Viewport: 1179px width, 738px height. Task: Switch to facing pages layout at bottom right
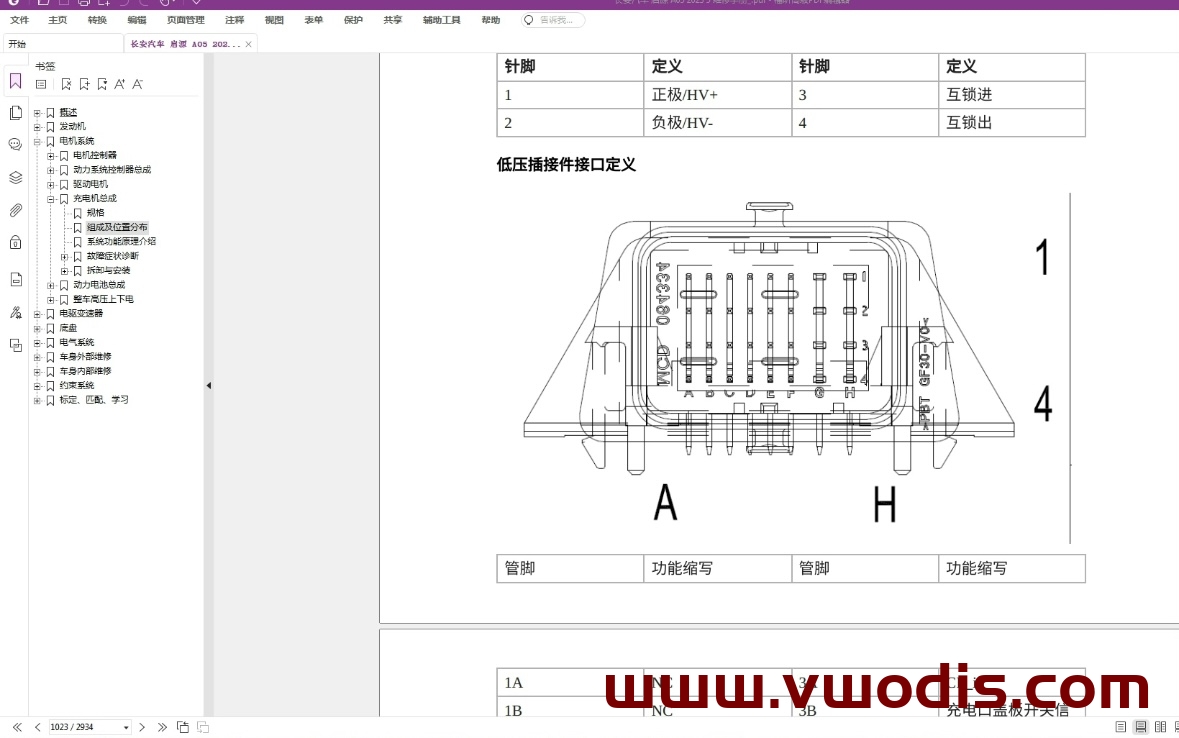(x=1160, y=727)
